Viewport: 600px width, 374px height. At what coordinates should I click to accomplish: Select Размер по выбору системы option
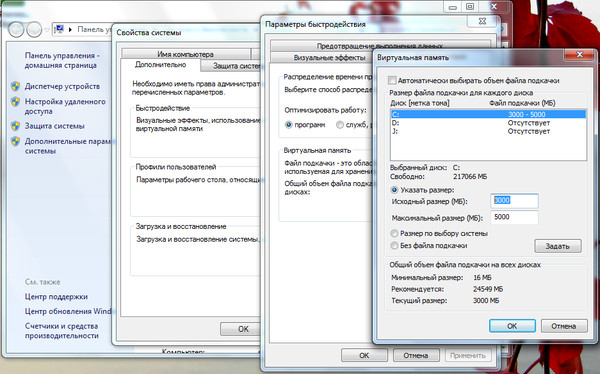394,233
